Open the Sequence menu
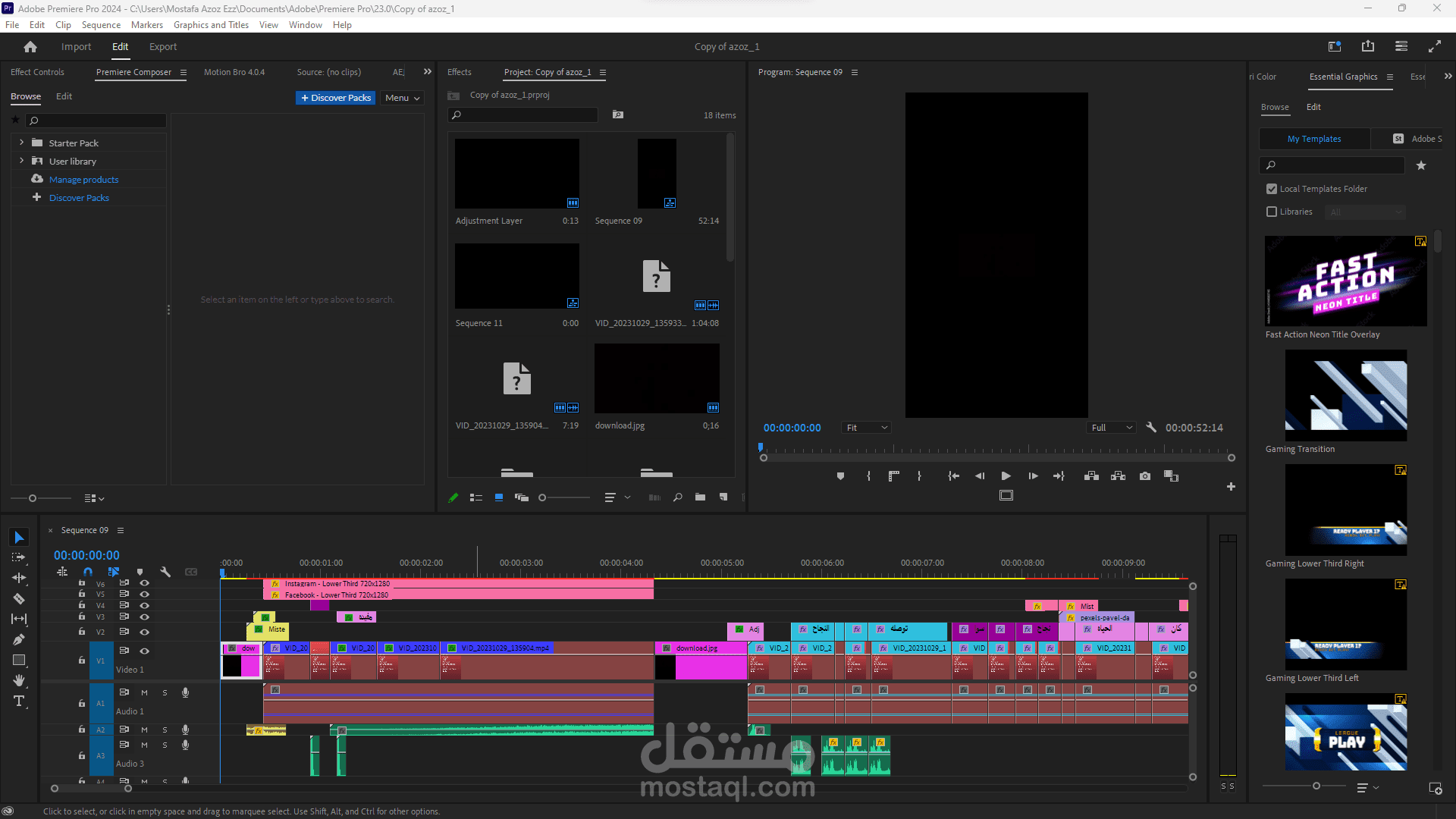Image resolution: width=1456 pixels, height=819 pixels. [x=101, y=25]
